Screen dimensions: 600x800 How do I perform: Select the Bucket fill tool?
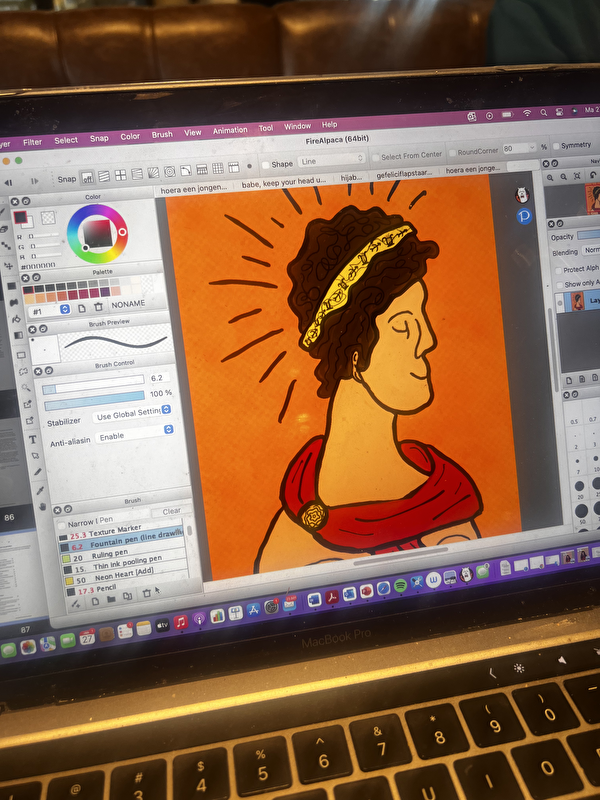tap(16, 319)
